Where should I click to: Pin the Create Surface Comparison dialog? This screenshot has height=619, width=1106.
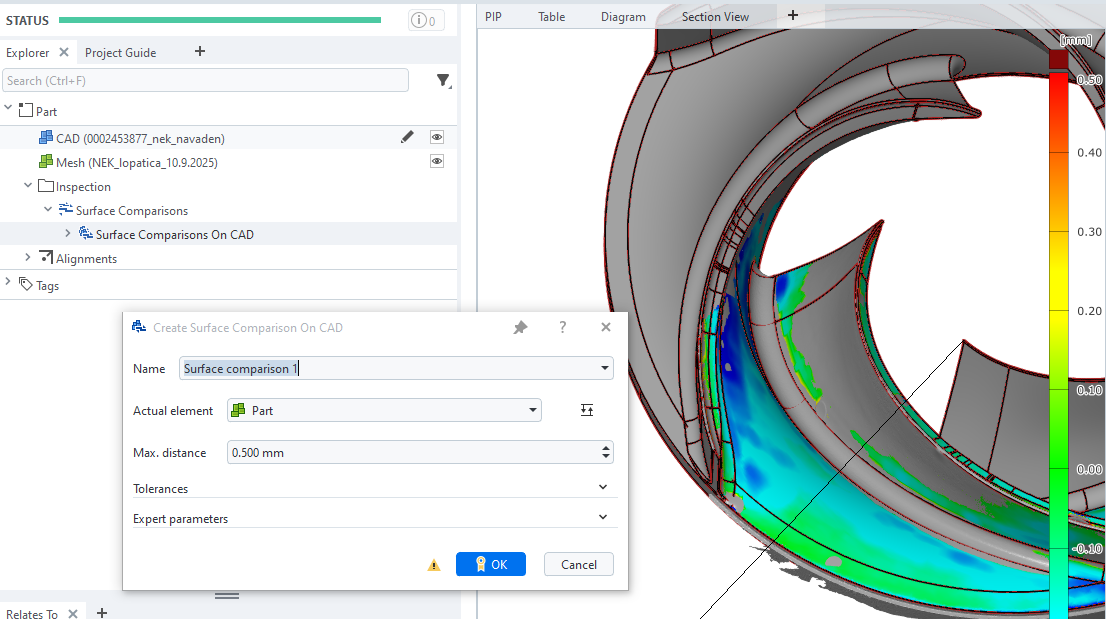pyautogui.click(x=520, y=328)
